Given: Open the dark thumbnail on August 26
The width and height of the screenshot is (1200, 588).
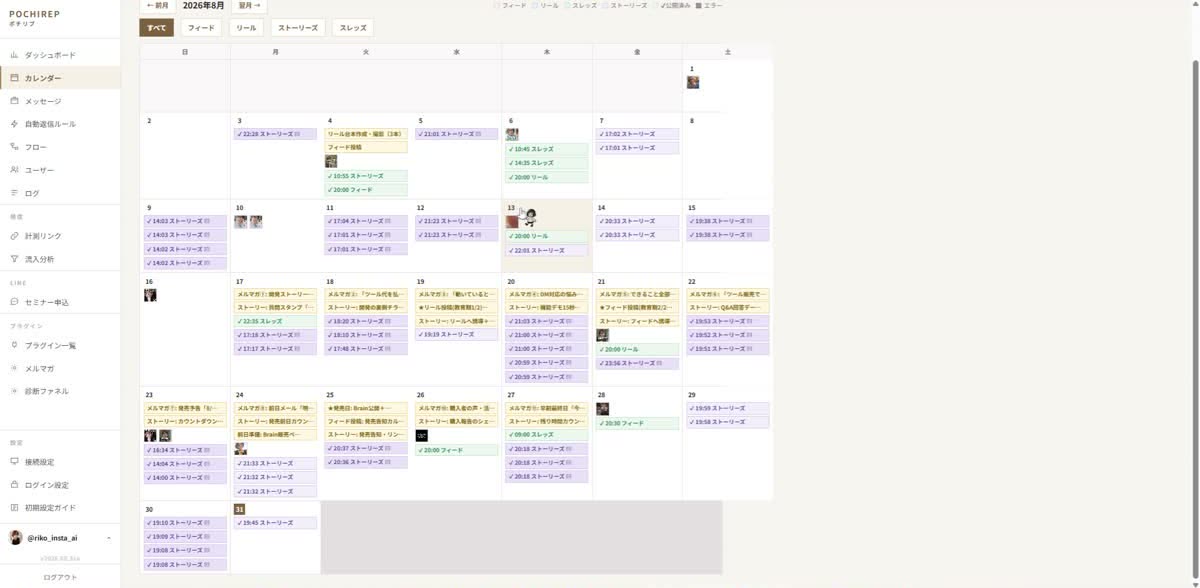Looking at the screenshot, I should pos(422,435).
